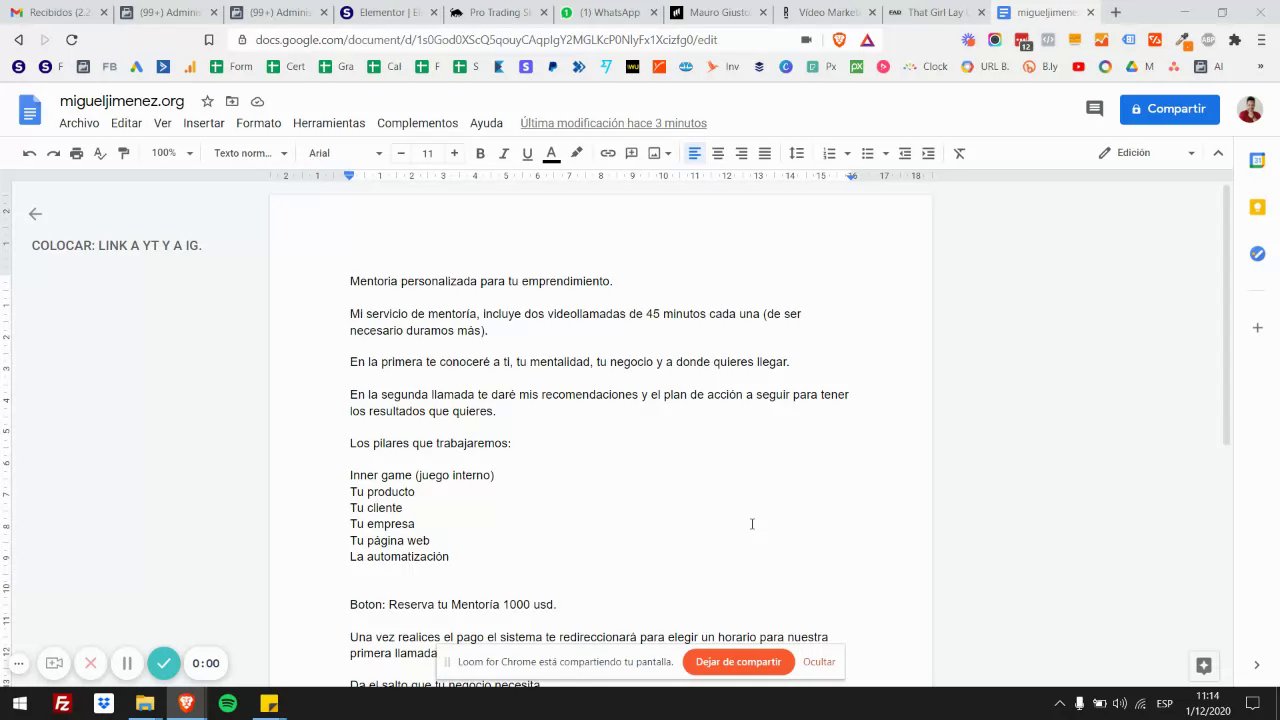Open the Editar menu
Viewport: 1280px width, 720px height.
click(126, 123)
